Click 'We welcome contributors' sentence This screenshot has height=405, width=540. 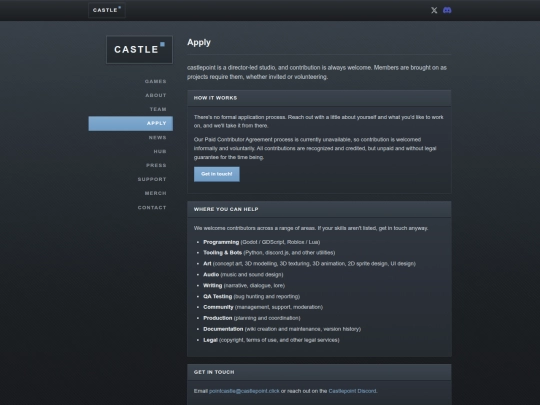point(311,228)
